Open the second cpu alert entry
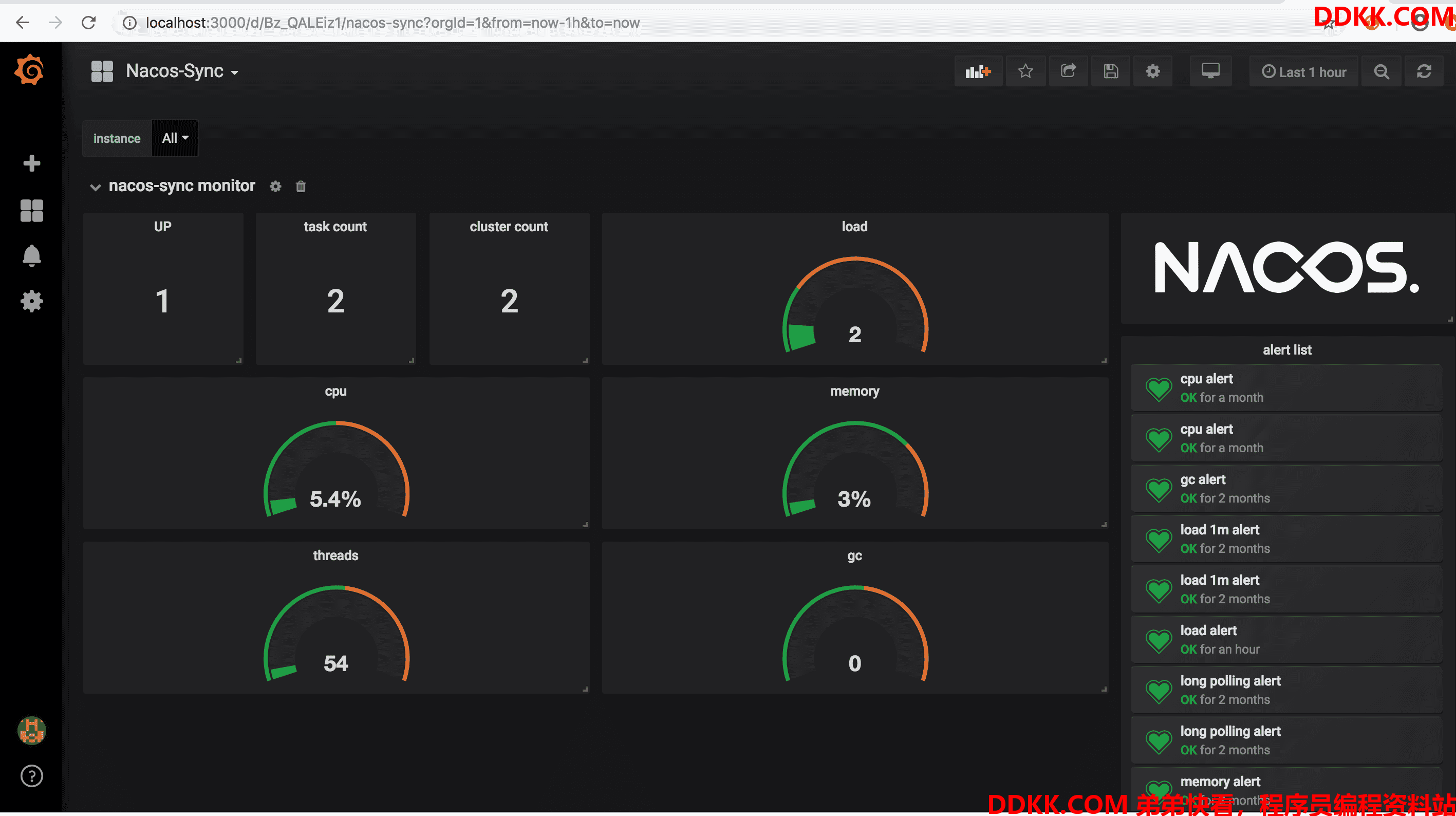The height and width of the screenshot is (816, 1456). pos(1286,438)
